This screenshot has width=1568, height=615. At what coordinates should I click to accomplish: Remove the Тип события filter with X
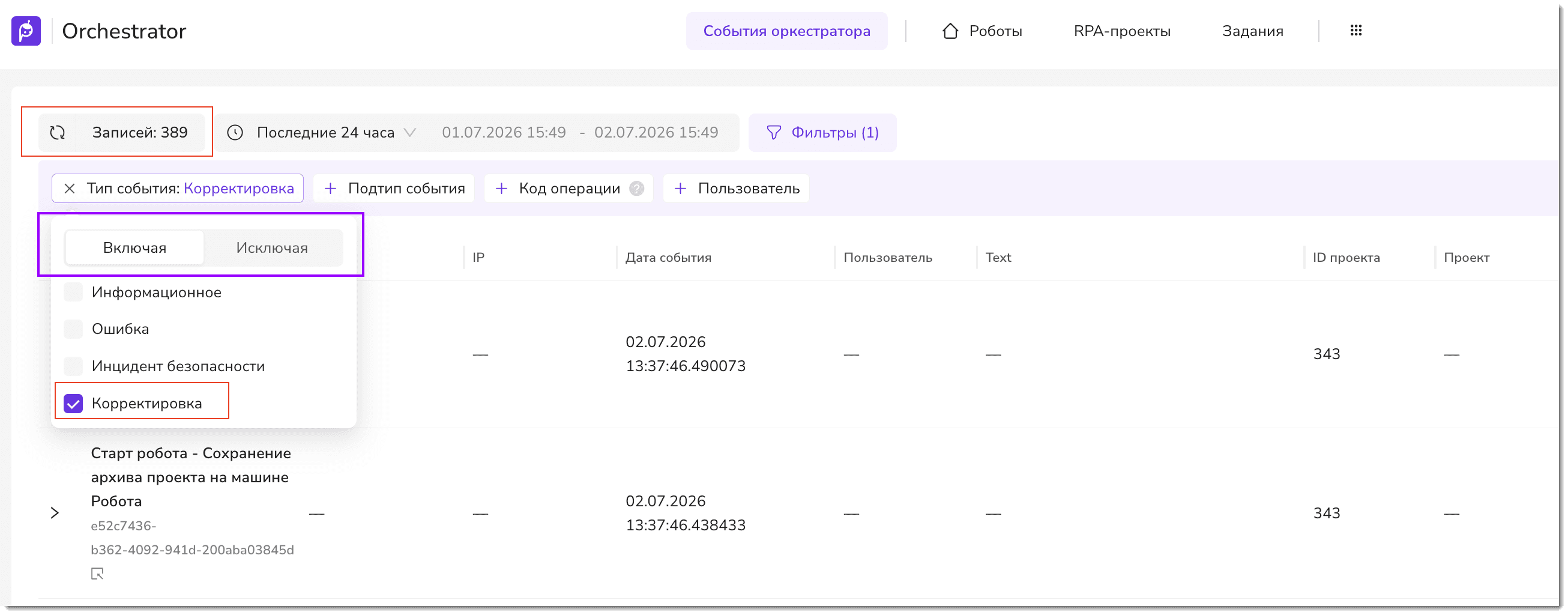70,189
